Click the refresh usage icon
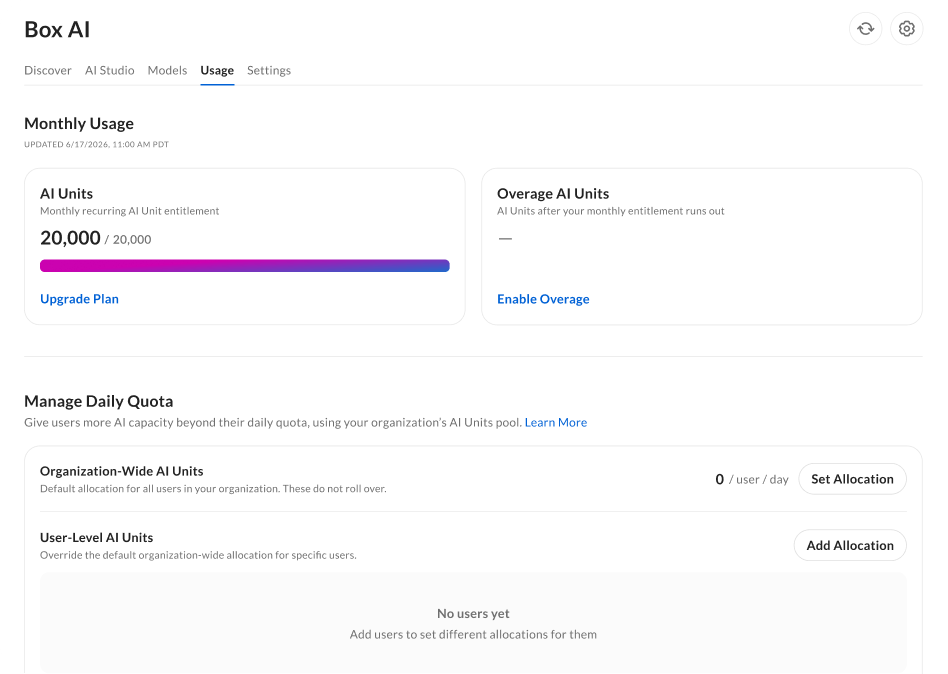The height and width of the screenshot is (674, 948). pyautogui.click(x=865, y=28)
